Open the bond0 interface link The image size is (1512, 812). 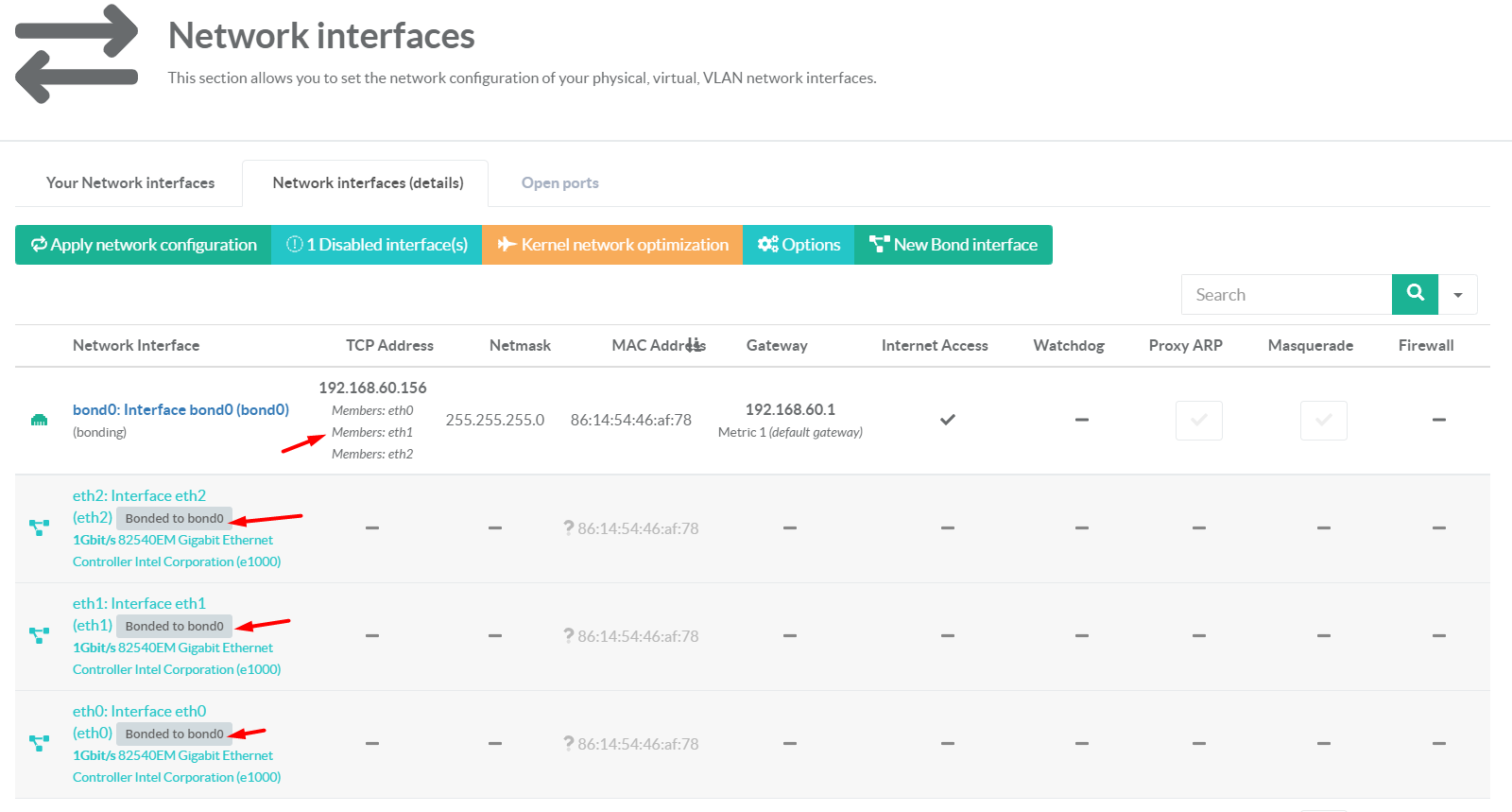tap(180, 409)
